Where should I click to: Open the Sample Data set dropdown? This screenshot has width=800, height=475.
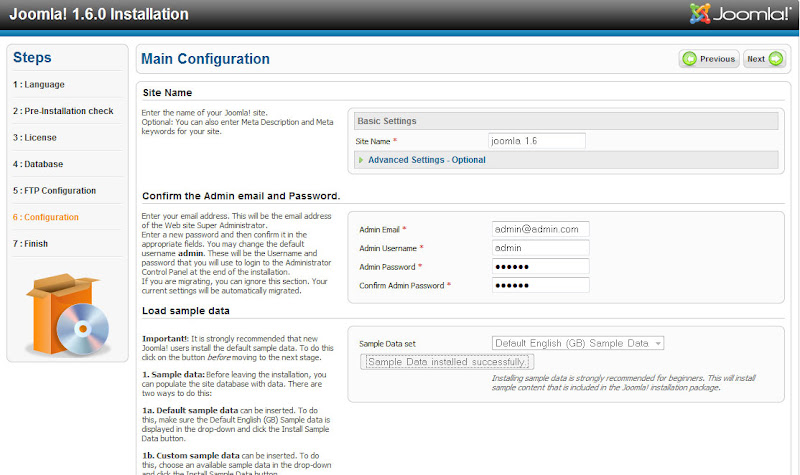[578, 343]
